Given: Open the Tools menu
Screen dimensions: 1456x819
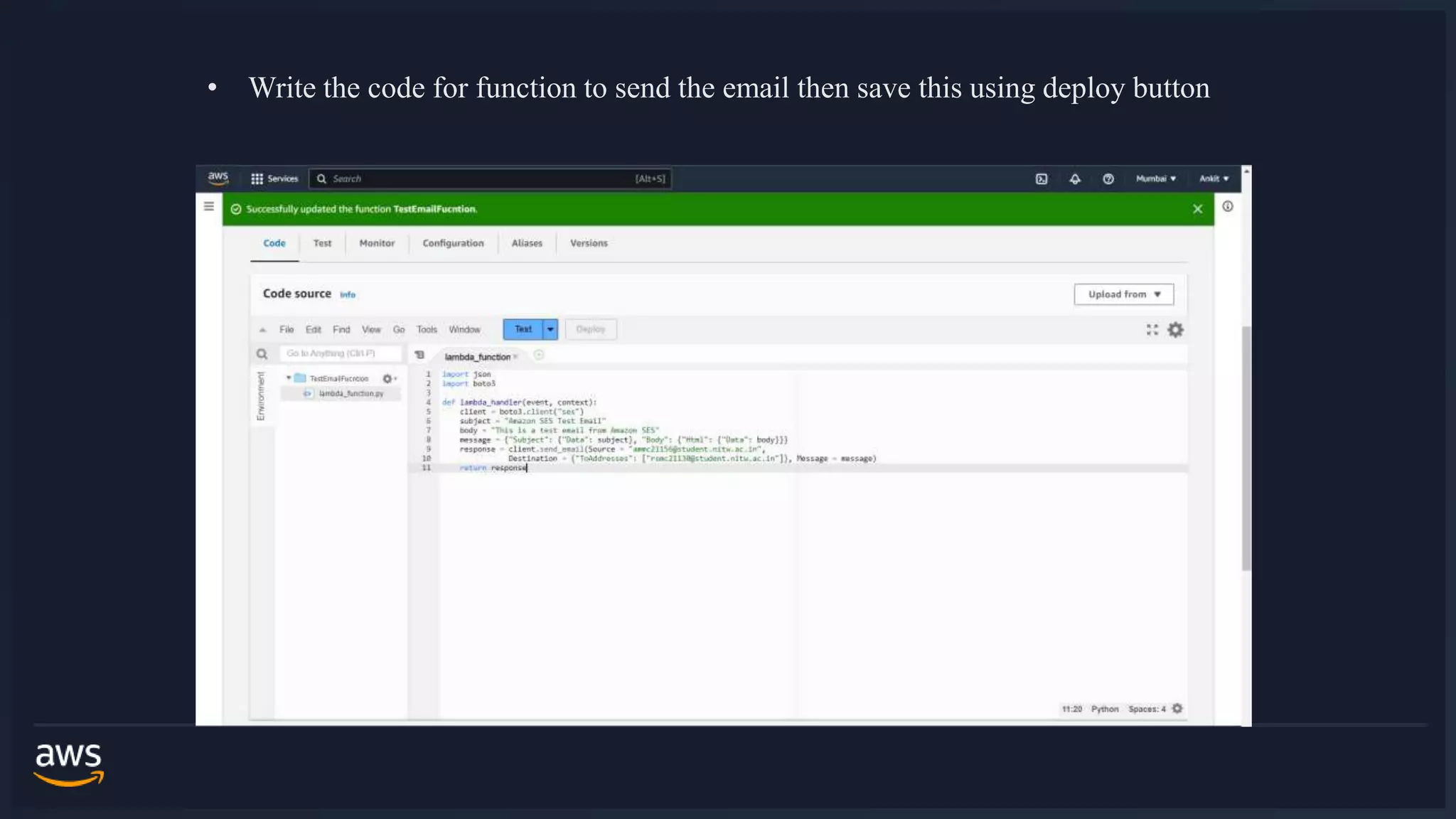Looking at the screenshot, I should (427, 330).
